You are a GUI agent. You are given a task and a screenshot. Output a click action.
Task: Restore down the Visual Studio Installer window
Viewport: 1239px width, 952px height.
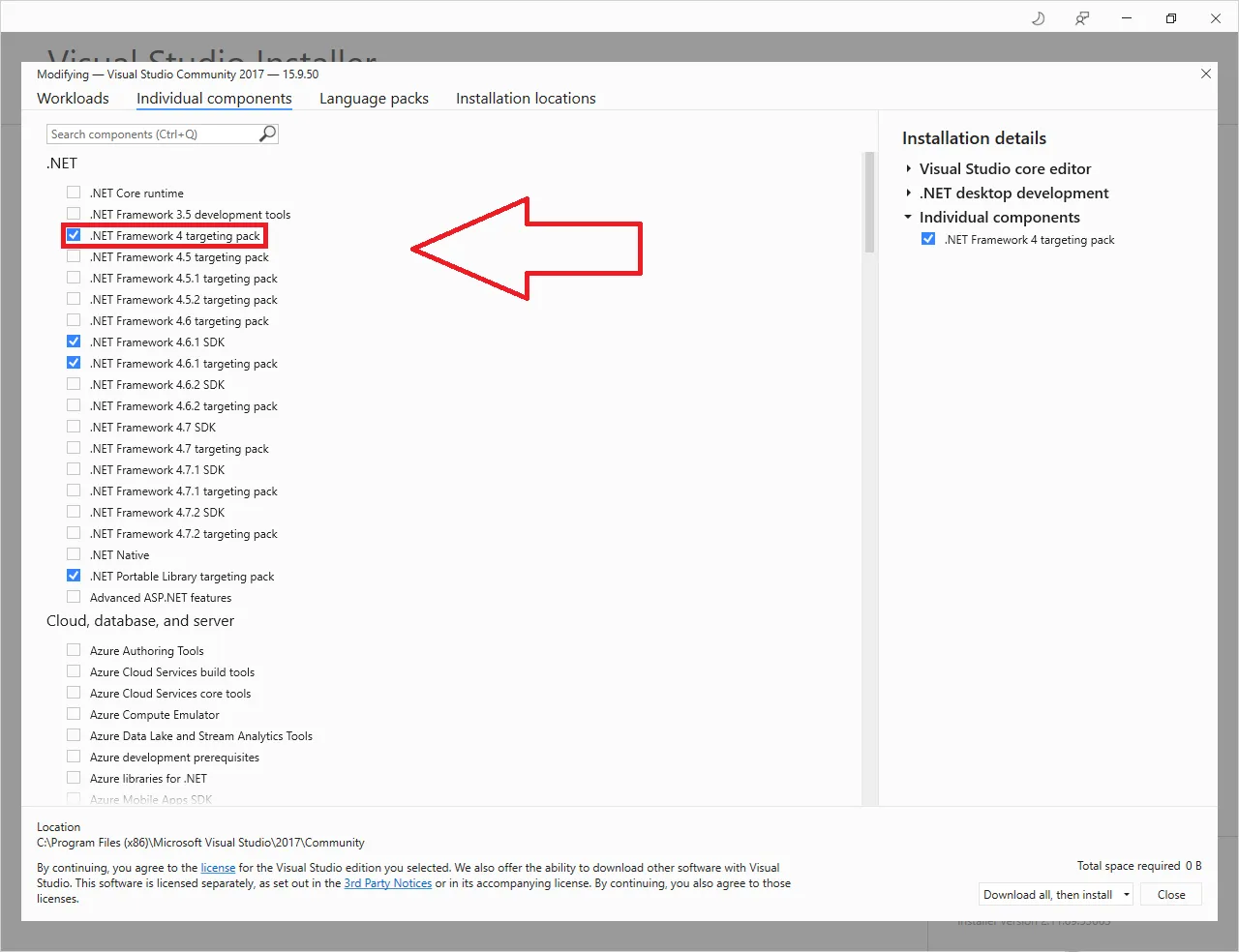click(x=1171, y=18)
